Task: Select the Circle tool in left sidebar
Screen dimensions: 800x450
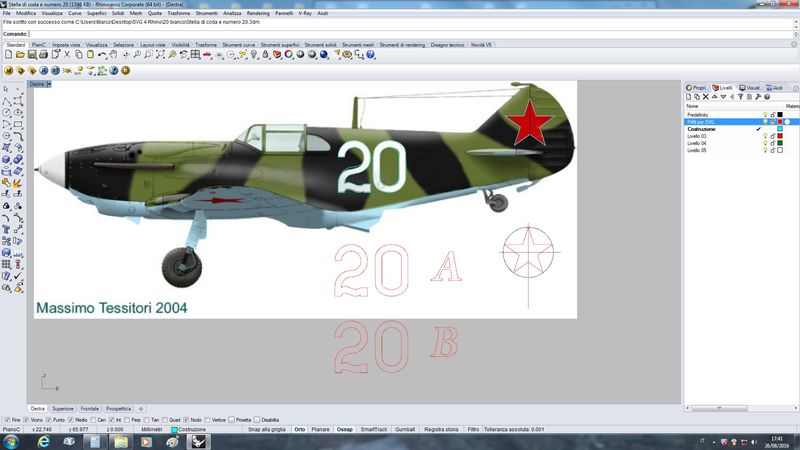Action: tap(7, 112)
